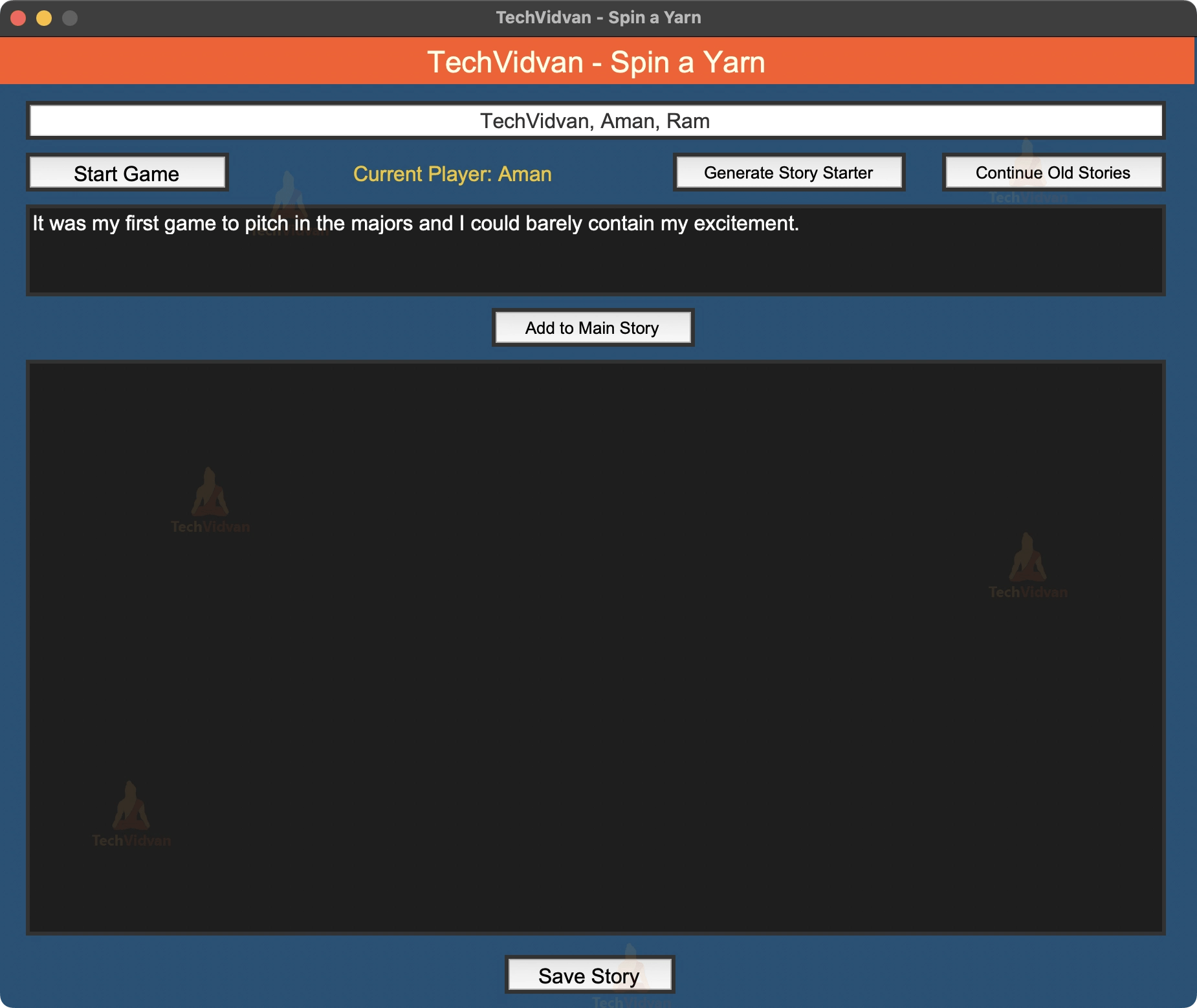Viewport: 1197px width, 1008px height.
Task: Click the TechVidvan - Spin a Yarn banner
Action: click(598, 62)
